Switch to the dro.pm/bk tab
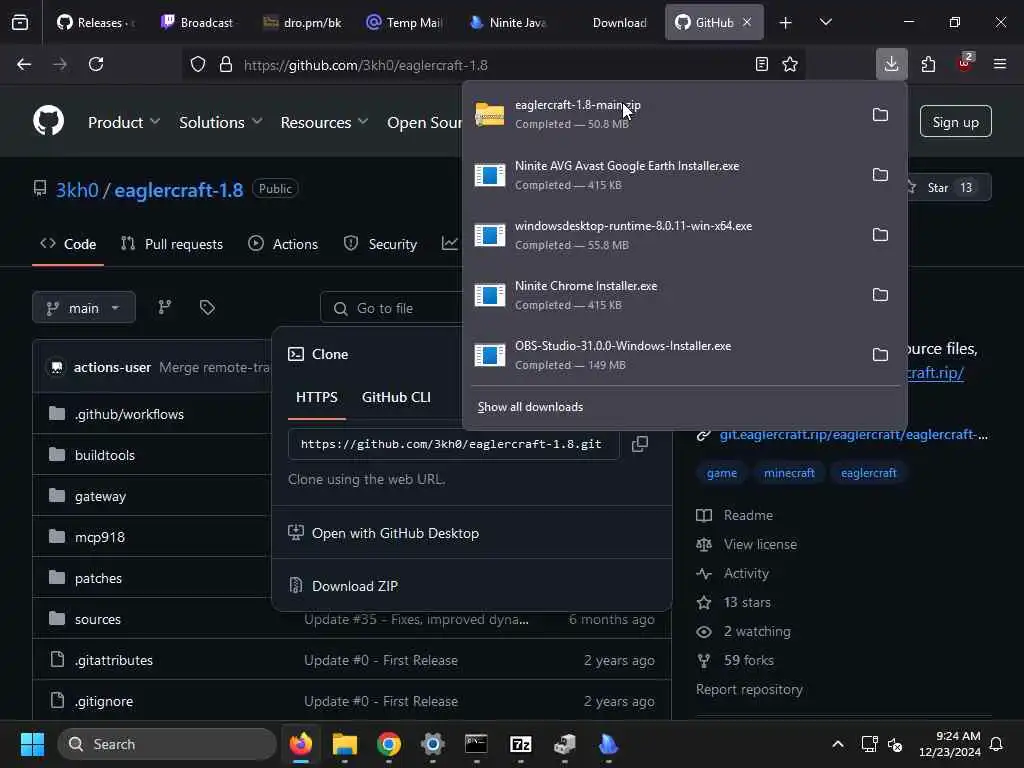Image resolution: width=1024 pixels, height=768 pixels. [x=302, y=23]
